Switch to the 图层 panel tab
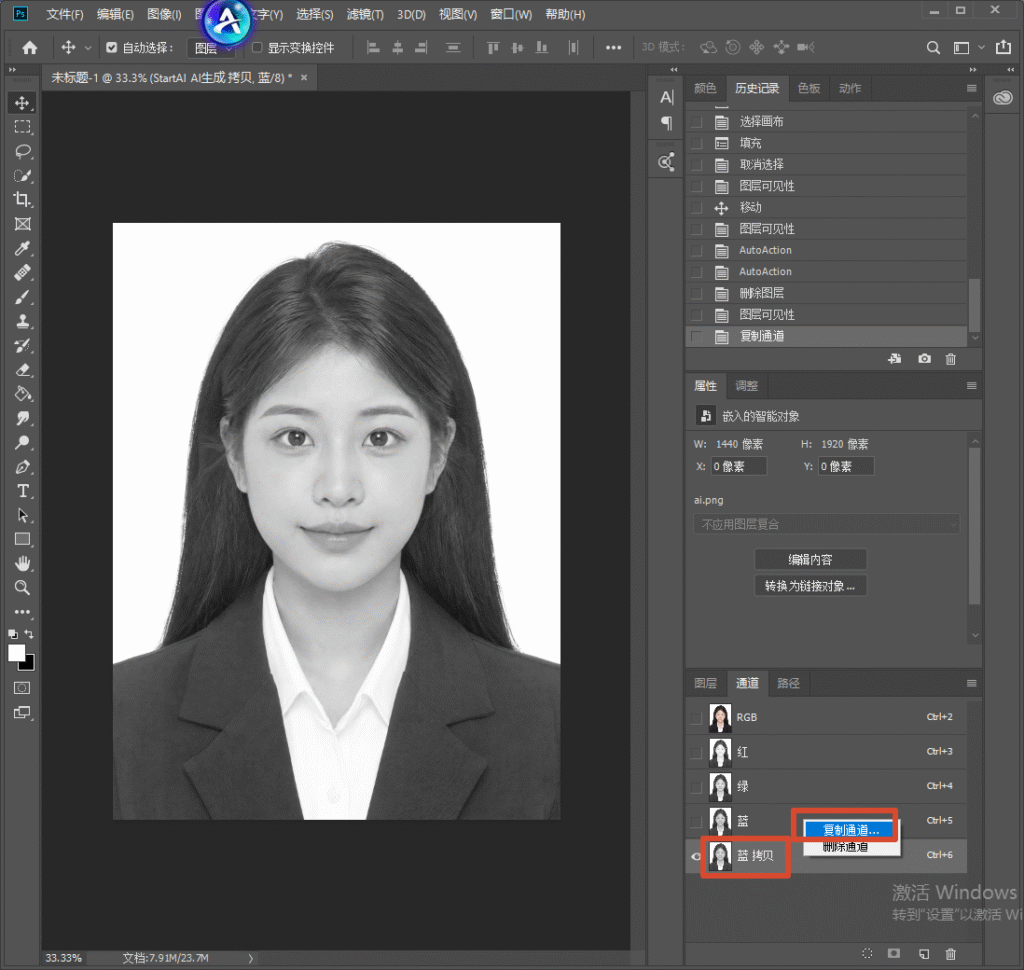 (x=705, y=683)
